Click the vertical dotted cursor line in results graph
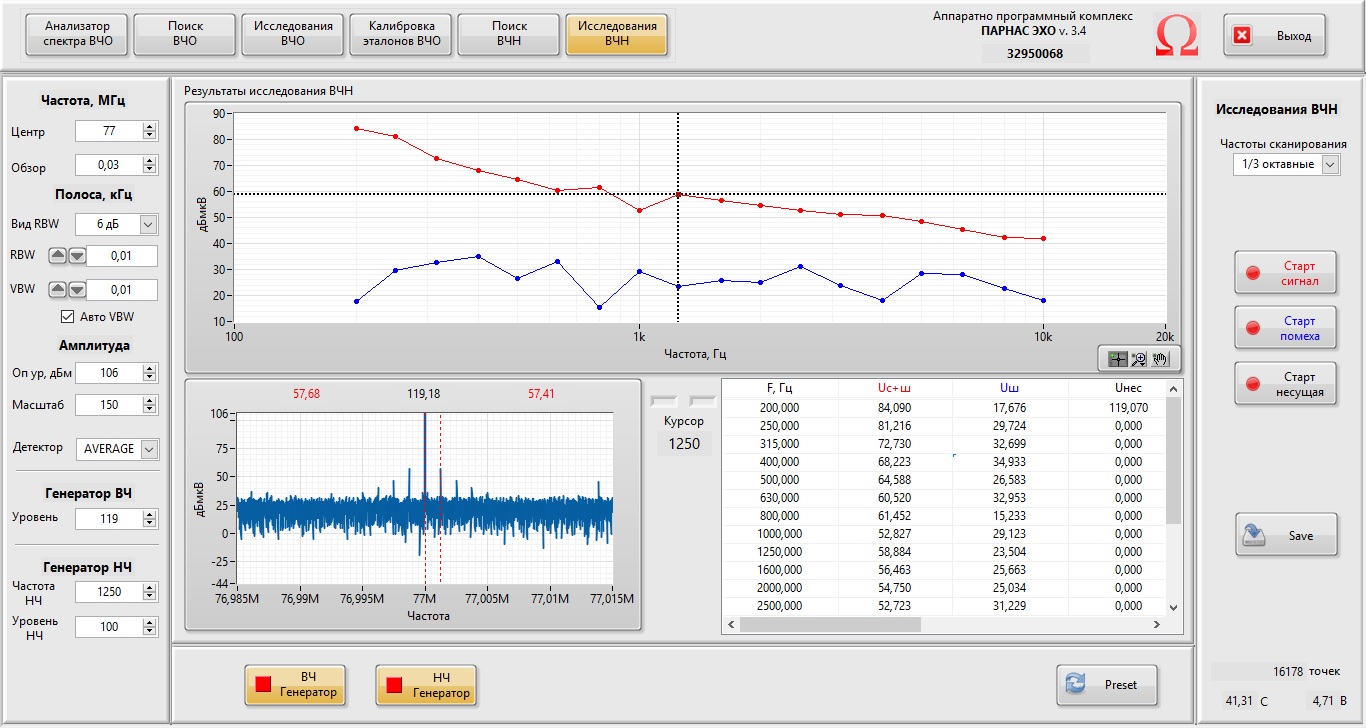Viewport: 1366px width, 728px height. click(x=678, y=217)
